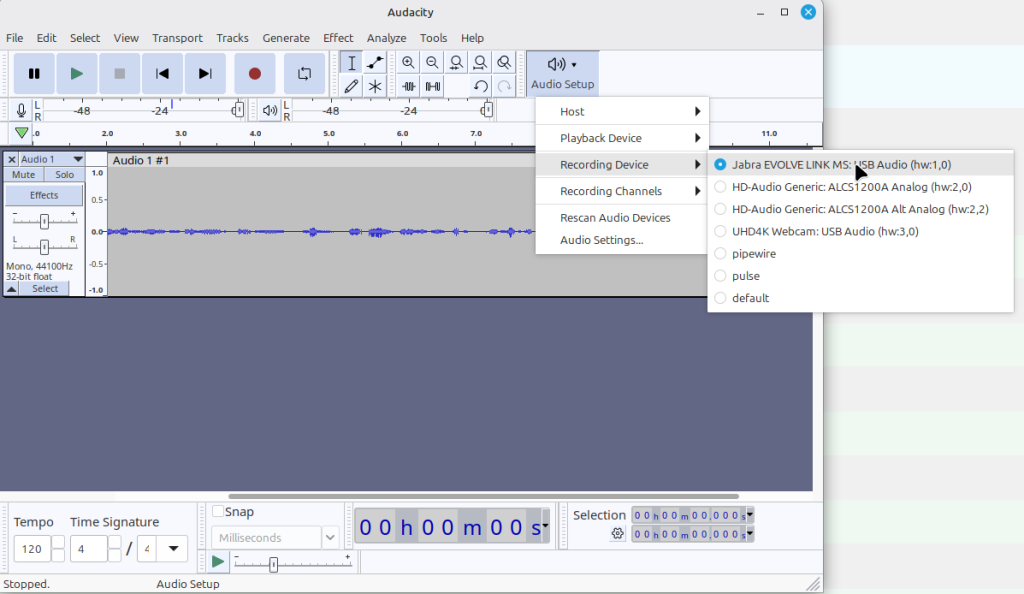Open the Audio Setup toolbar button

[562, 73]
